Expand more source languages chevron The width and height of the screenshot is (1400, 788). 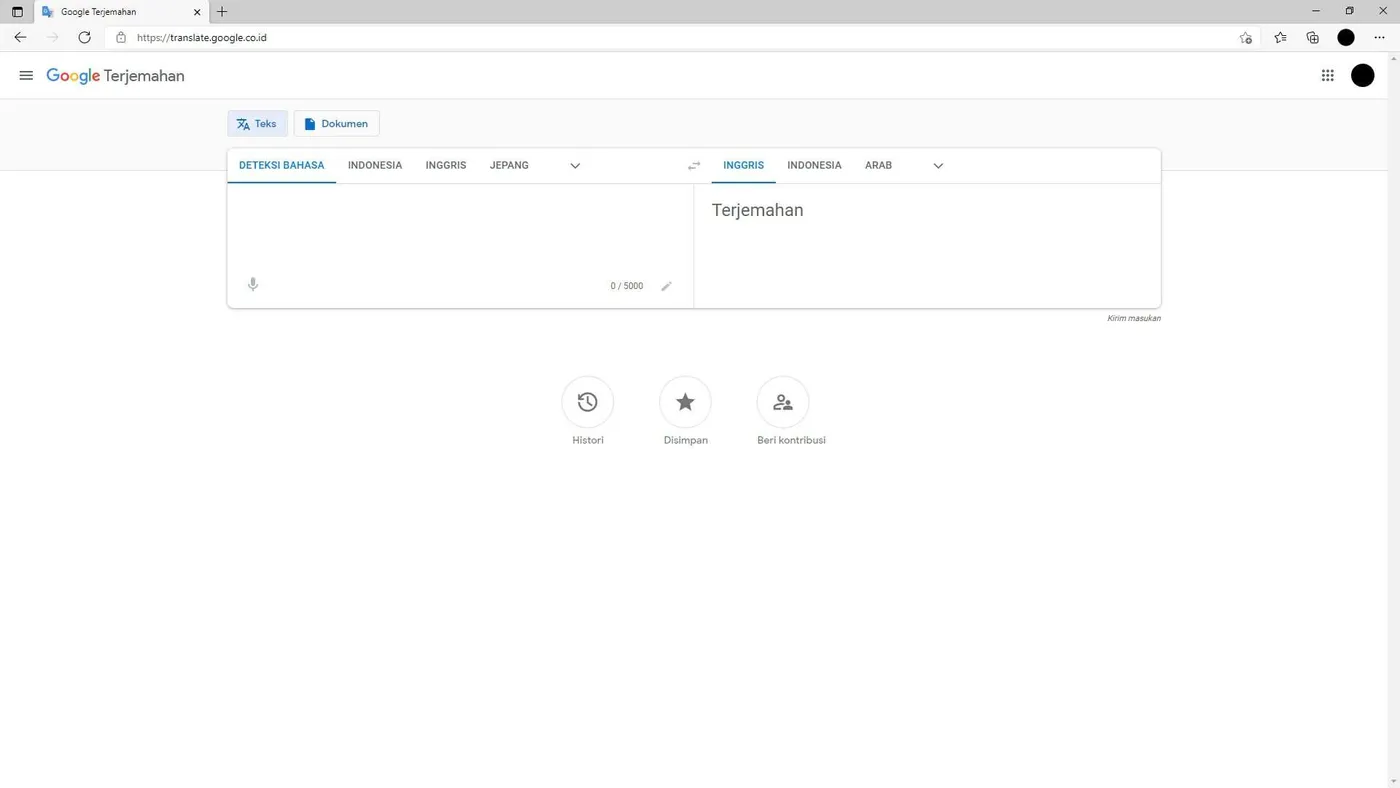pyautogui.click(x=575, y=166)
